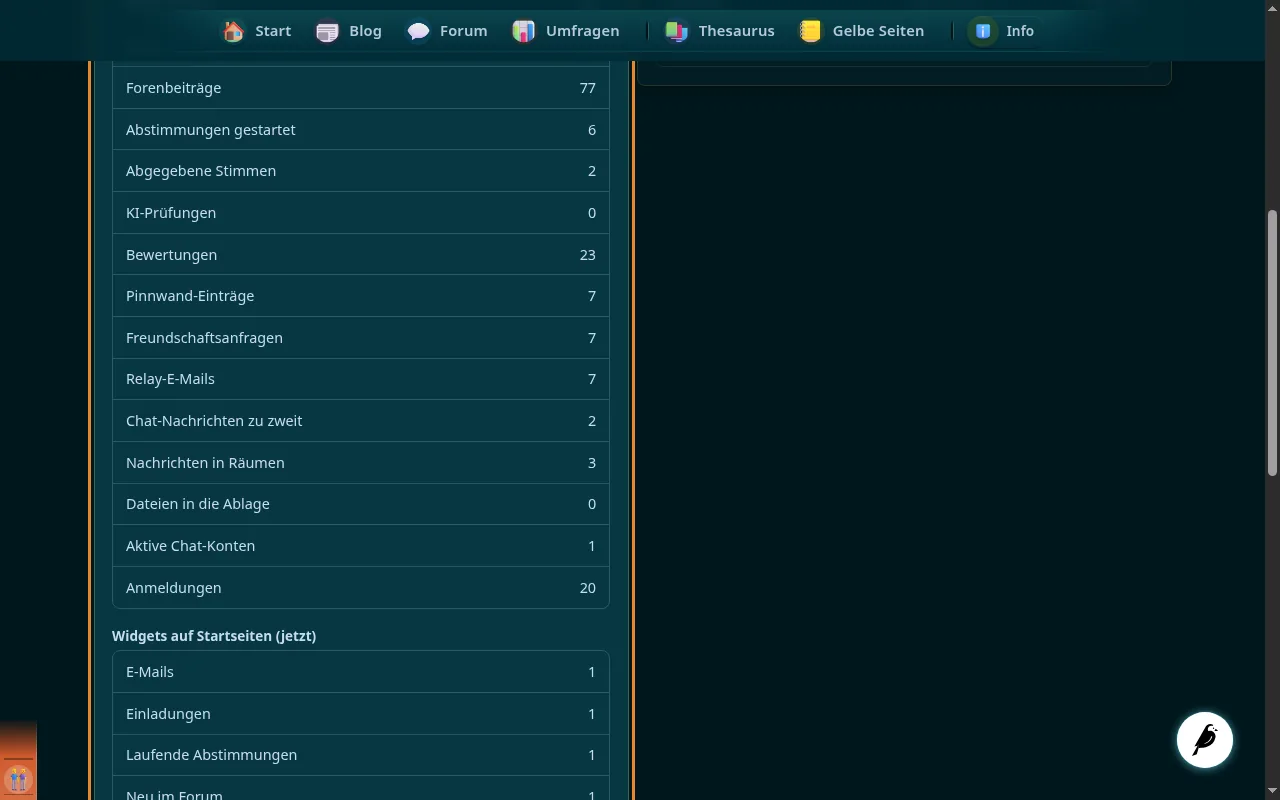The image size is (1280, 800).
Task: Open the Forum menu item
Action: tap(464, 31)
